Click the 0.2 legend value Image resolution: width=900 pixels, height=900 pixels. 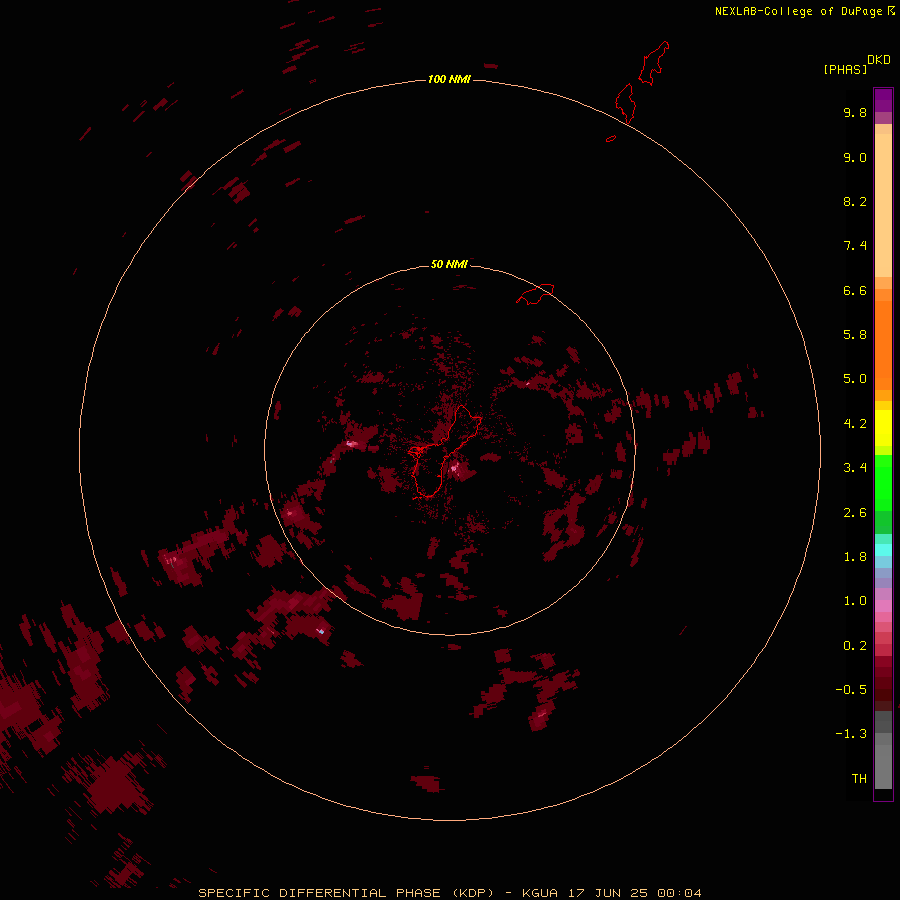(855, 646)
